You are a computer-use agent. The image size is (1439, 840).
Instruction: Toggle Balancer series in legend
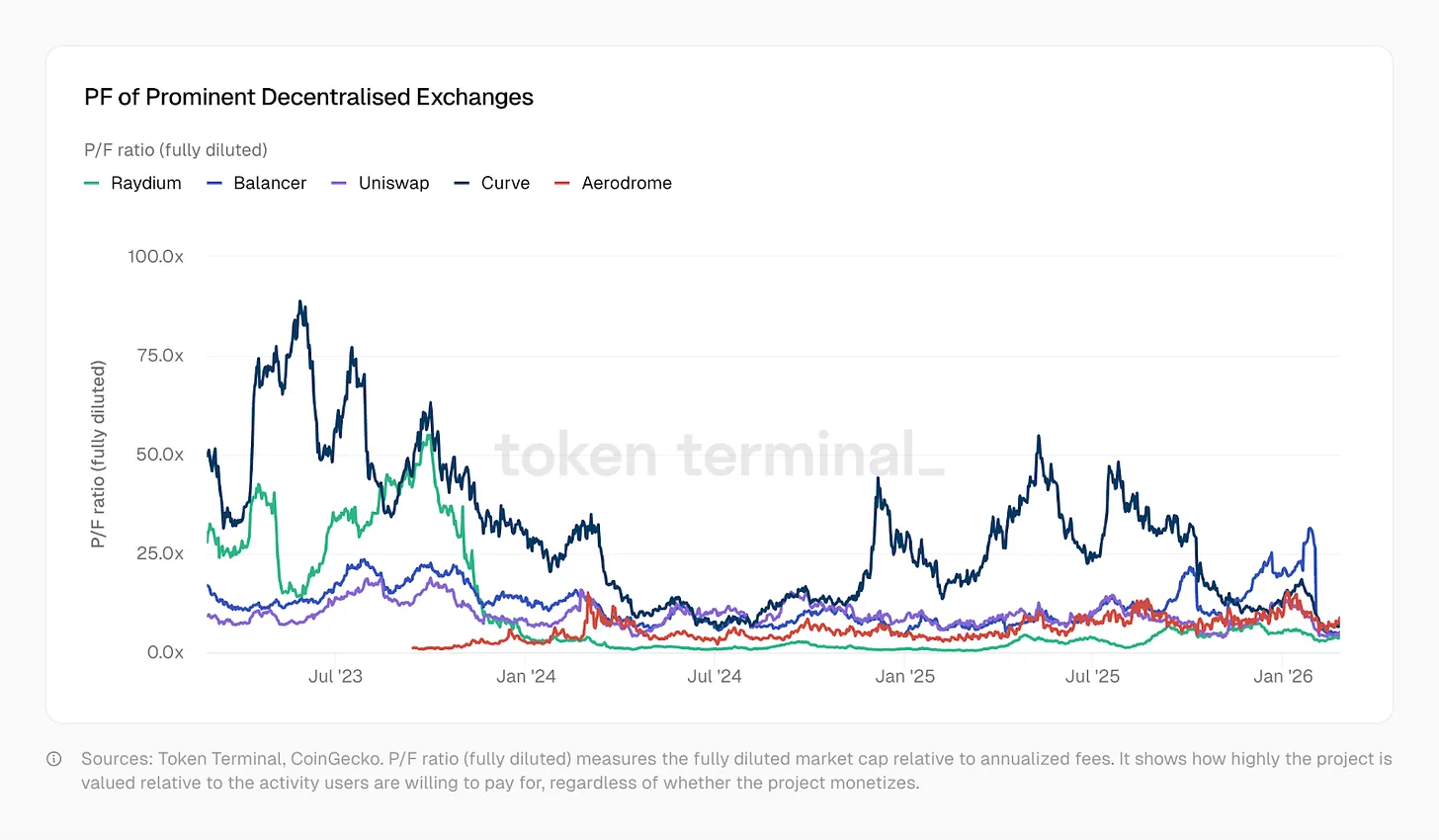coord(257,183)
